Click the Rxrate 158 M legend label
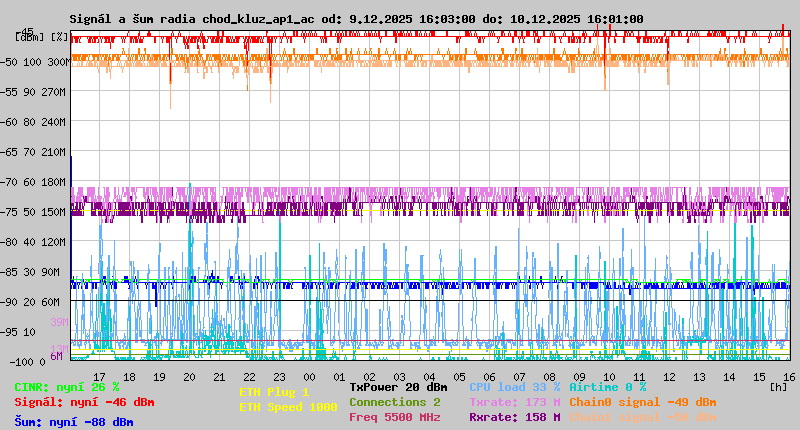This screenshot has height=430, width=800. pos(514,417)
